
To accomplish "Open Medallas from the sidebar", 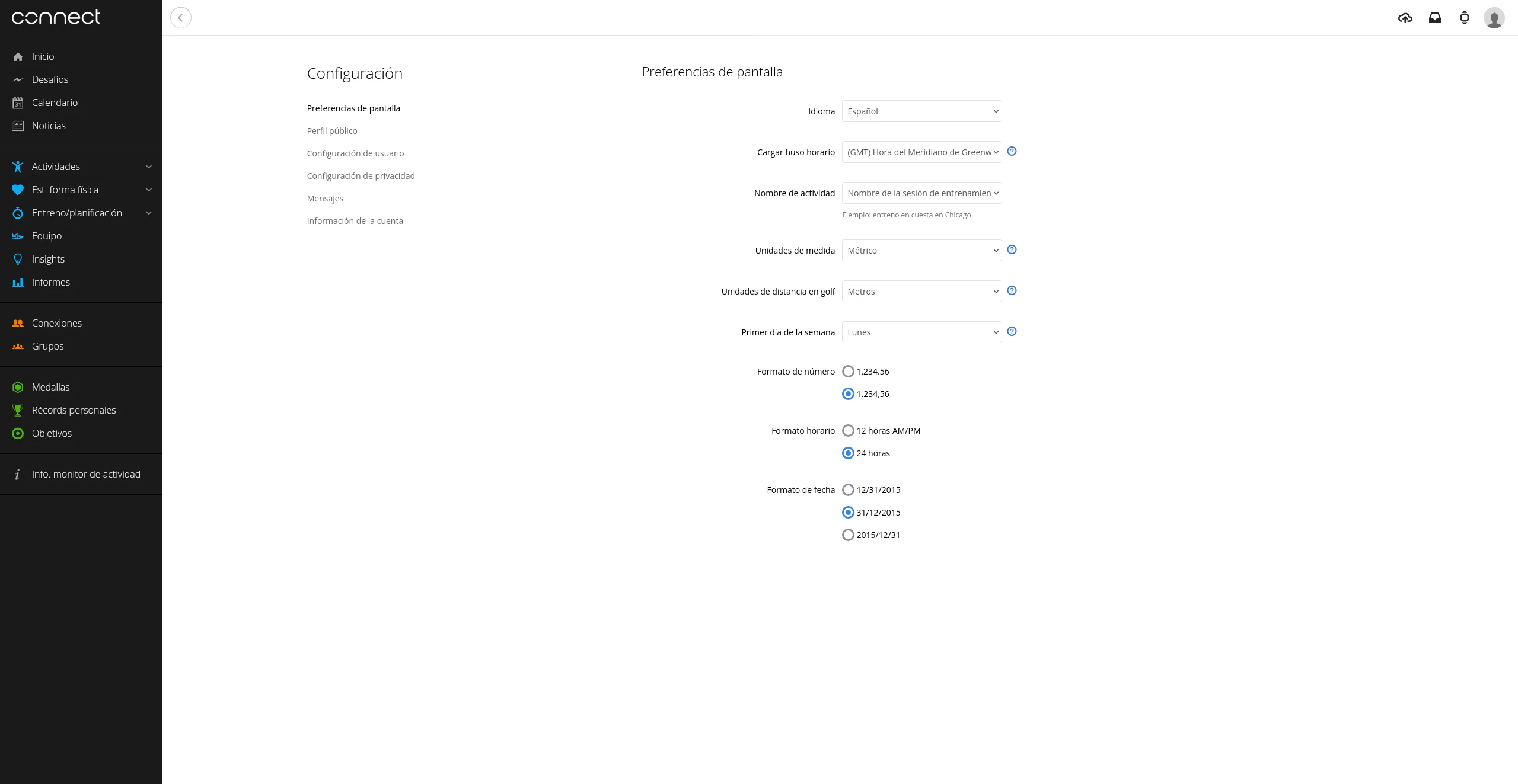I will [x=50, y=387].
